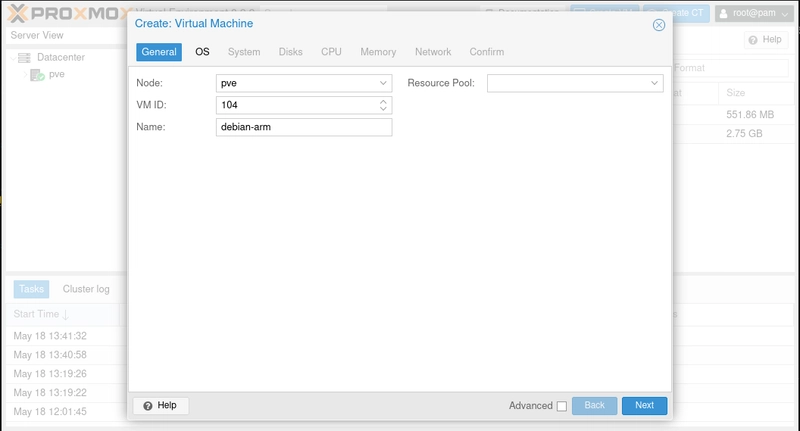Open the Resource Pool dropdown
Viewport: 800px width, 431px height.
(x=655, y=84)
